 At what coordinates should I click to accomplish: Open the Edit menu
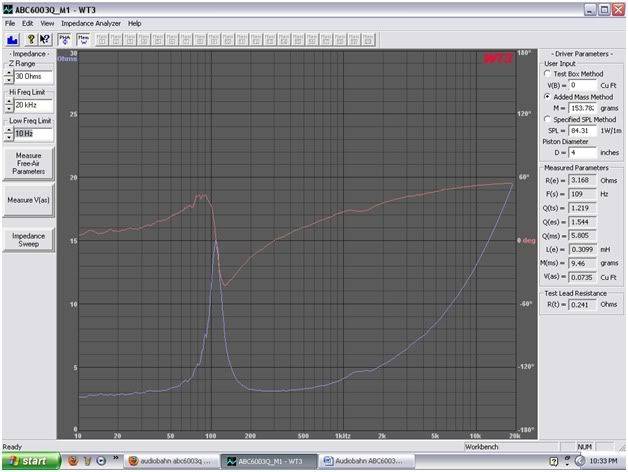(28, 24)
